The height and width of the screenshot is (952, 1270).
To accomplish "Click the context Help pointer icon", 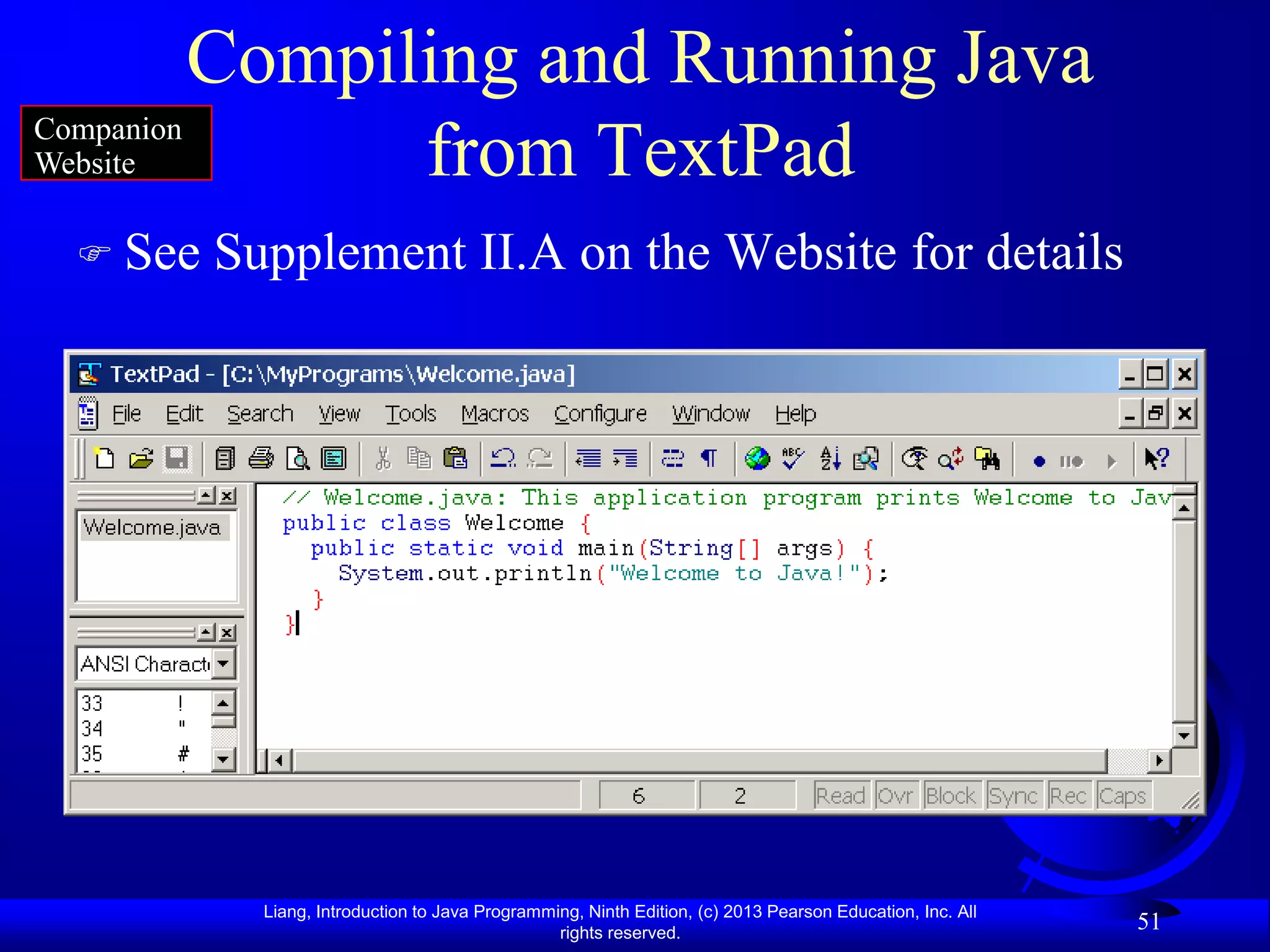I will (1157, 459).
